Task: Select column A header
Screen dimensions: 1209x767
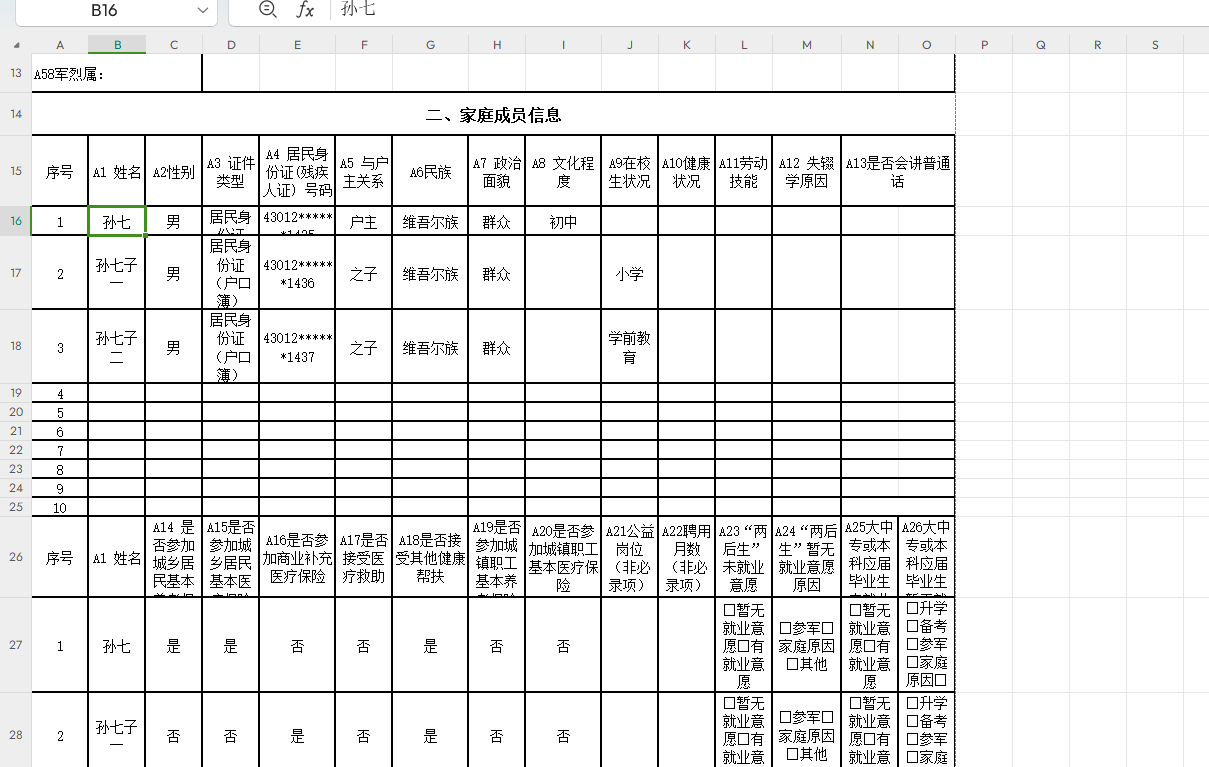Action: click(60, 45)
